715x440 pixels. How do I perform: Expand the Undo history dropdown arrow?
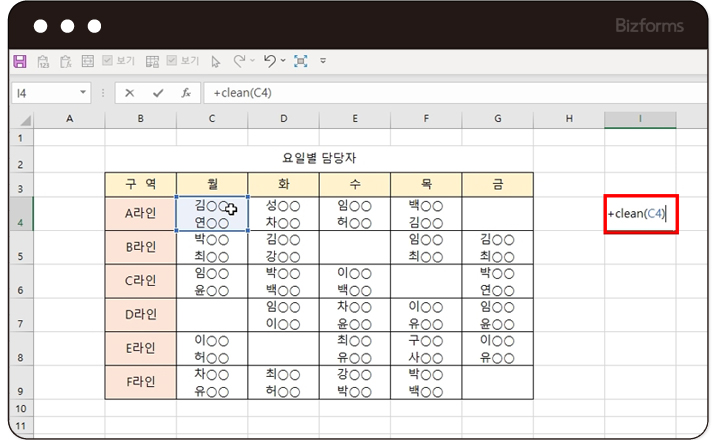point(283,61)
